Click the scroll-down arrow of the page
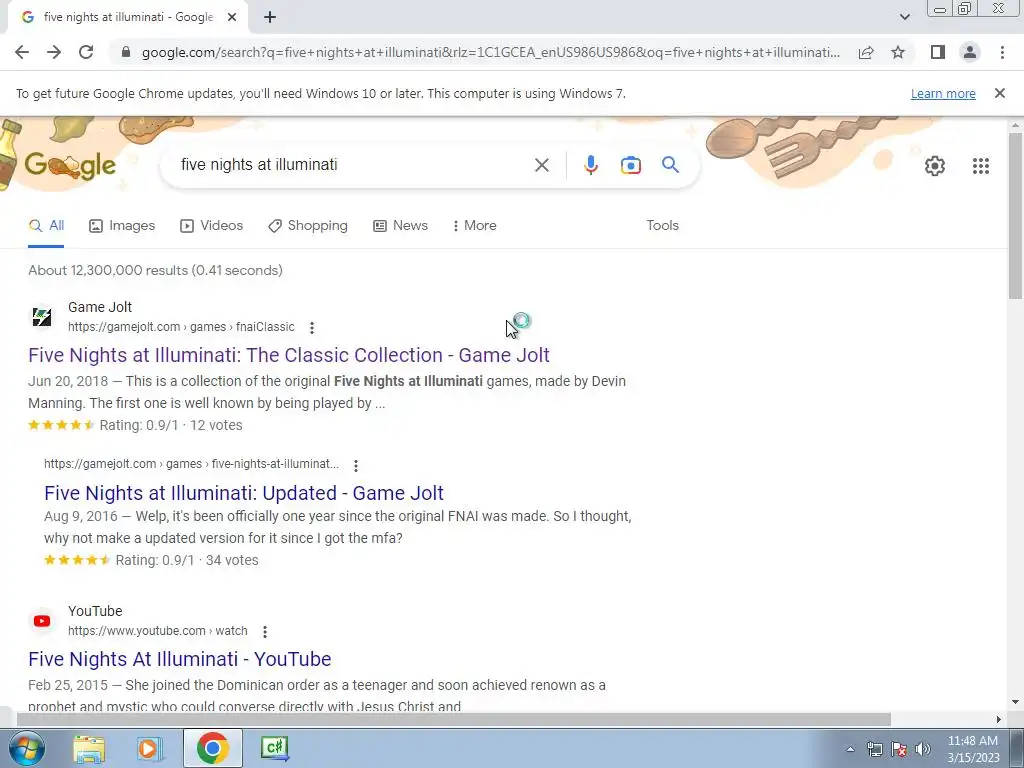Image resolution: width=1024 pixels, height=768 pixels. 1016,702
